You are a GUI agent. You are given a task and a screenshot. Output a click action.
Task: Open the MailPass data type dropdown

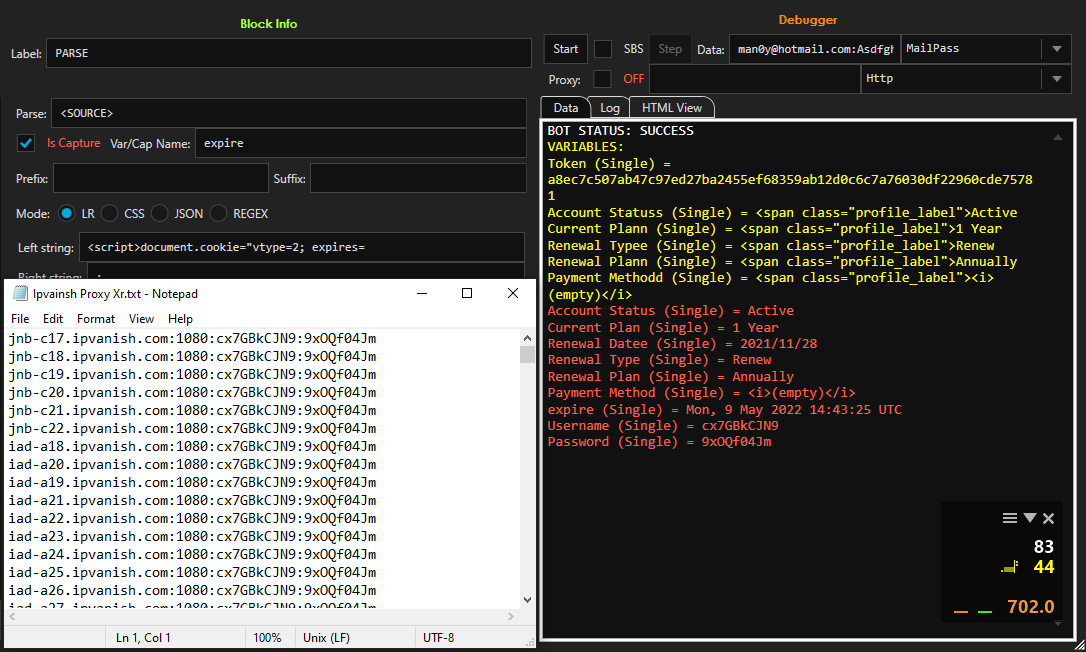[x=1057, y=49]
